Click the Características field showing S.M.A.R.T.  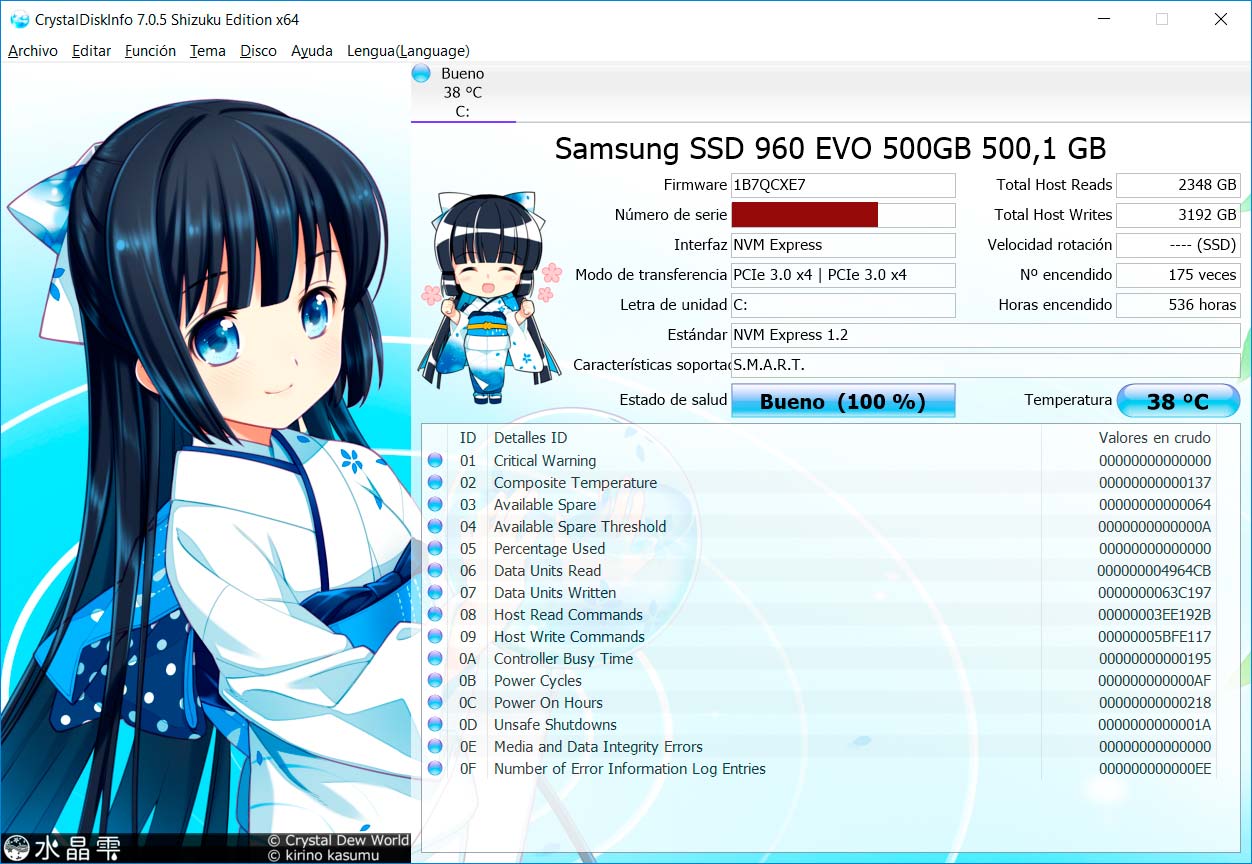point(986,365)
